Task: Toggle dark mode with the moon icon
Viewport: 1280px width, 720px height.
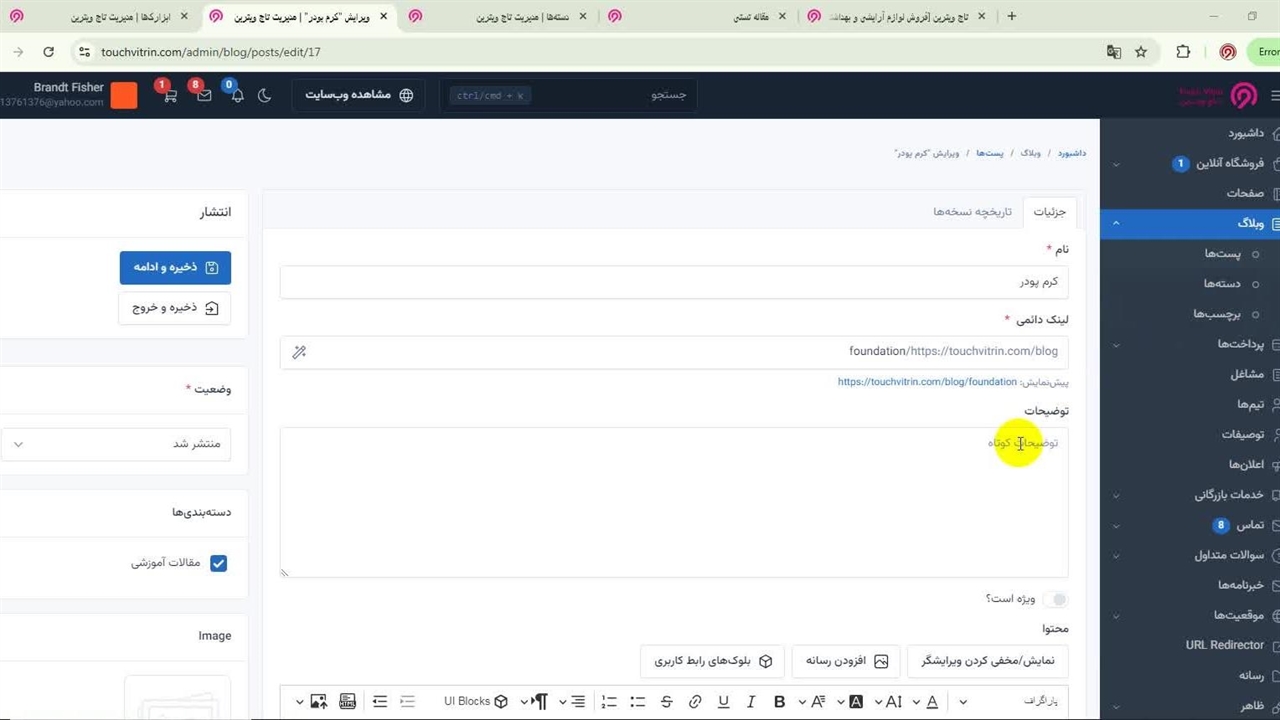Action: (264, 95)
